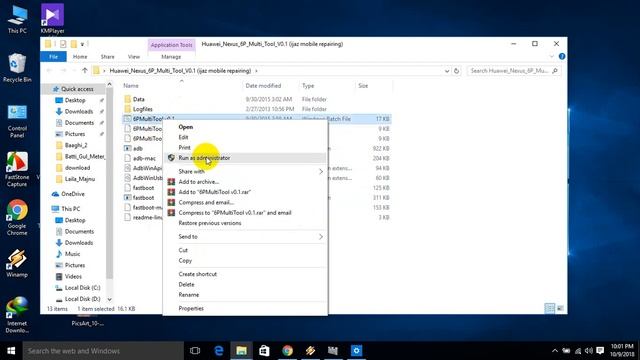Open the This PC desktop icon
640x360 pixels.
click(17, 20)
